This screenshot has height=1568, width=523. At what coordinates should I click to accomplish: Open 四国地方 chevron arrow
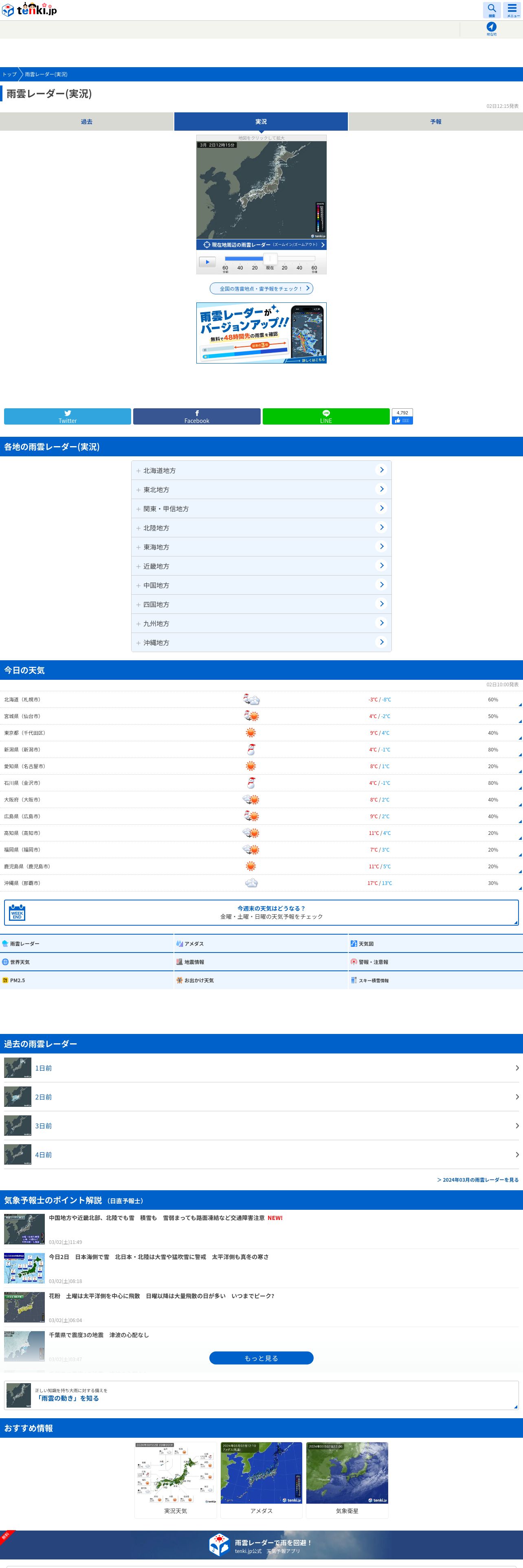click(382, 604)
